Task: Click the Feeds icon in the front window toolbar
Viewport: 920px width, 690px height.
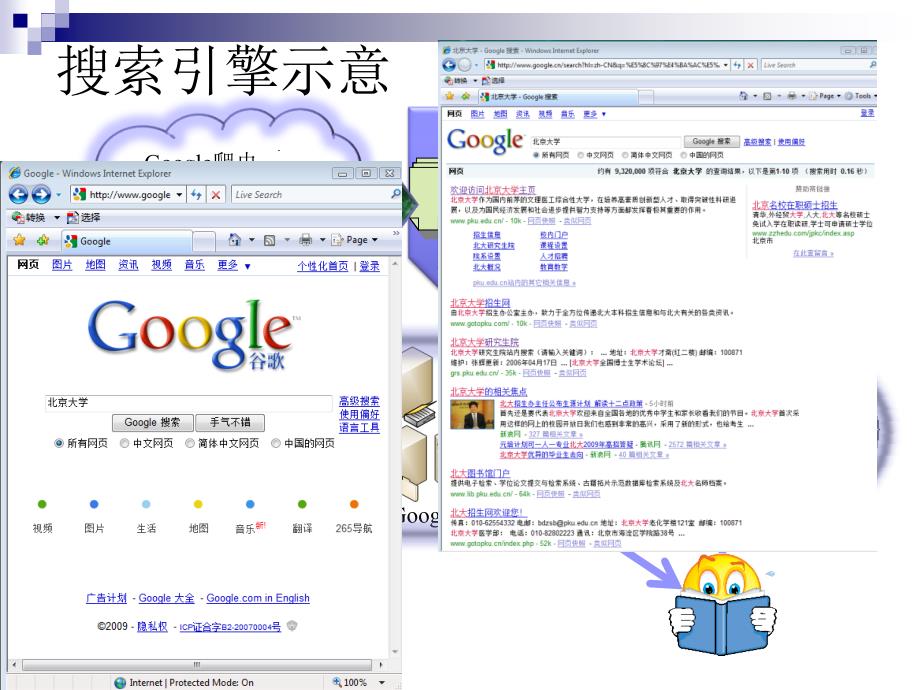Action: point(269,240)
